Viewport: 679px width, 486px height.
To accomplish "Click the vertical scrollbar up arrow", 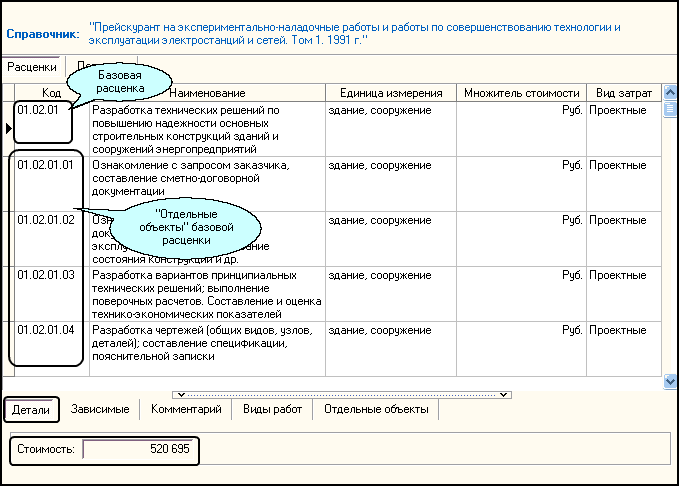I will coord(670,92).
